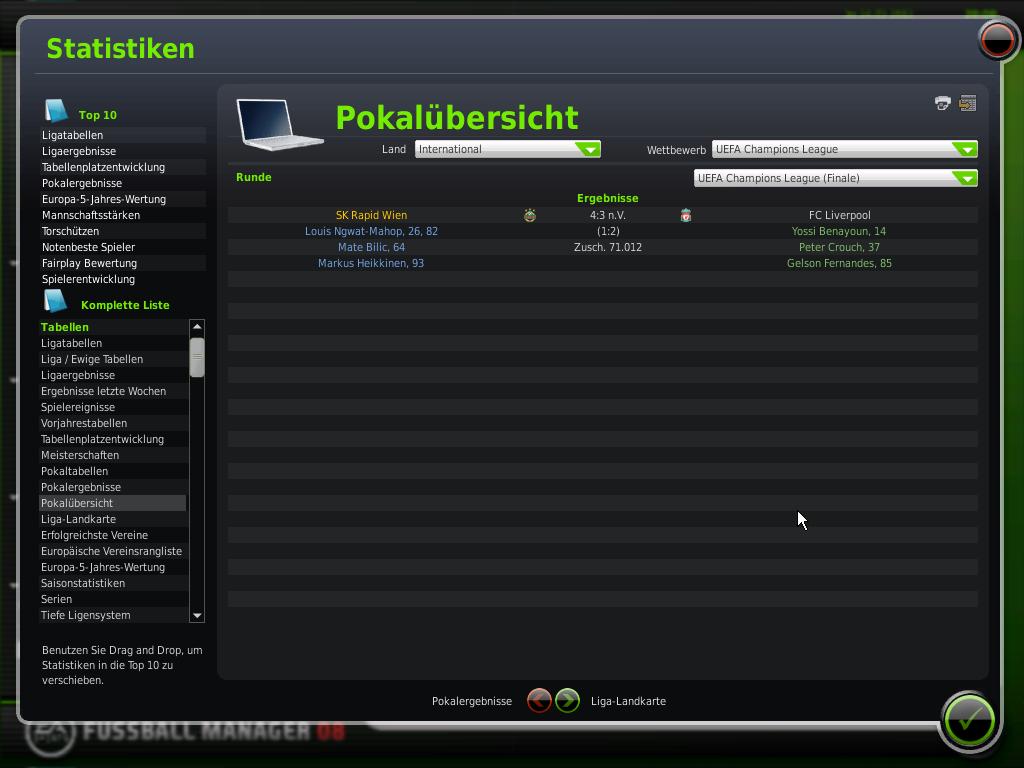The width and height of the screenshot is (1024, 768).
Task: Open the Runde dropdown showing Finale
Action: click(x=835, y=178)
